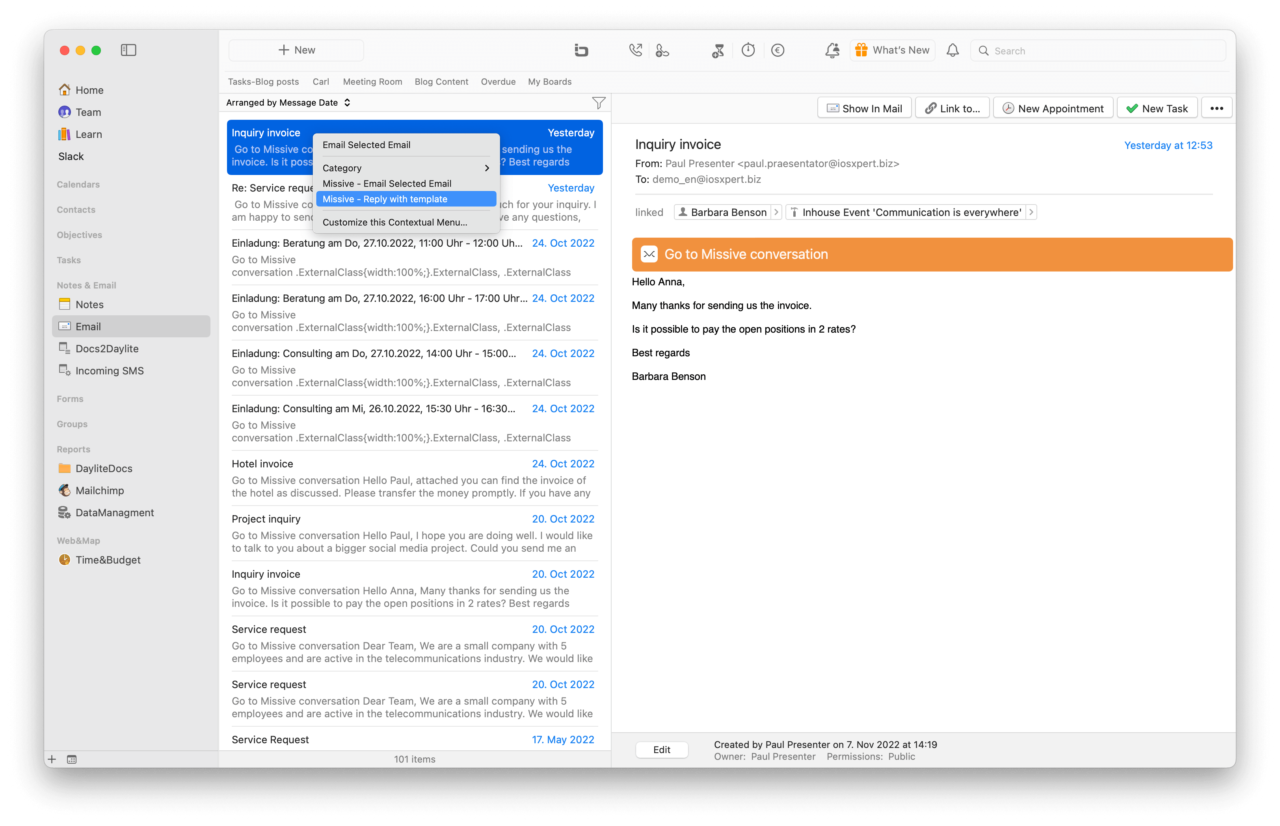Open Go to Missive conversation banner
This screenshot has width=1280, height=826.
pos(931,254)
